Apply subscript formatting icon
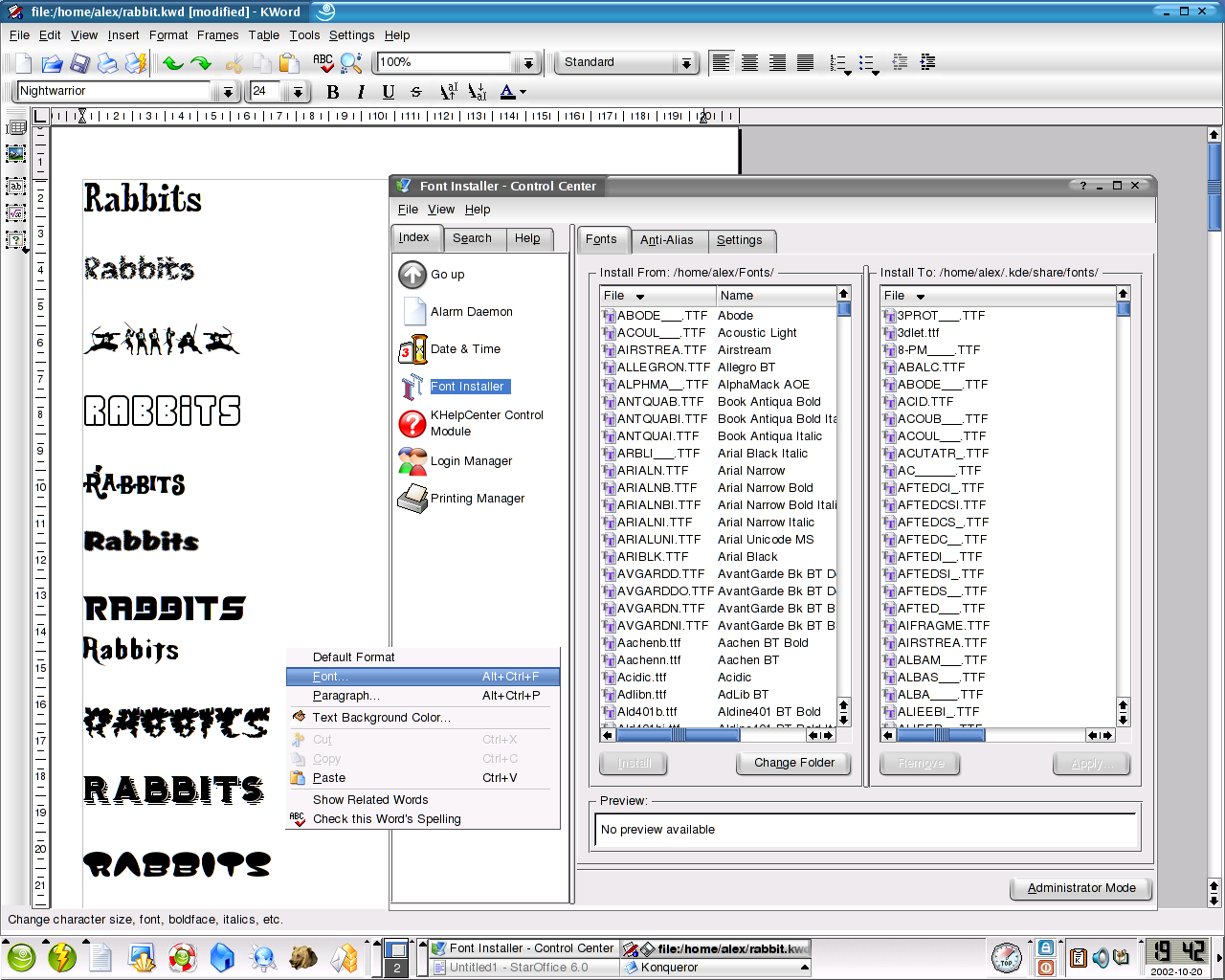 point(478,92)
